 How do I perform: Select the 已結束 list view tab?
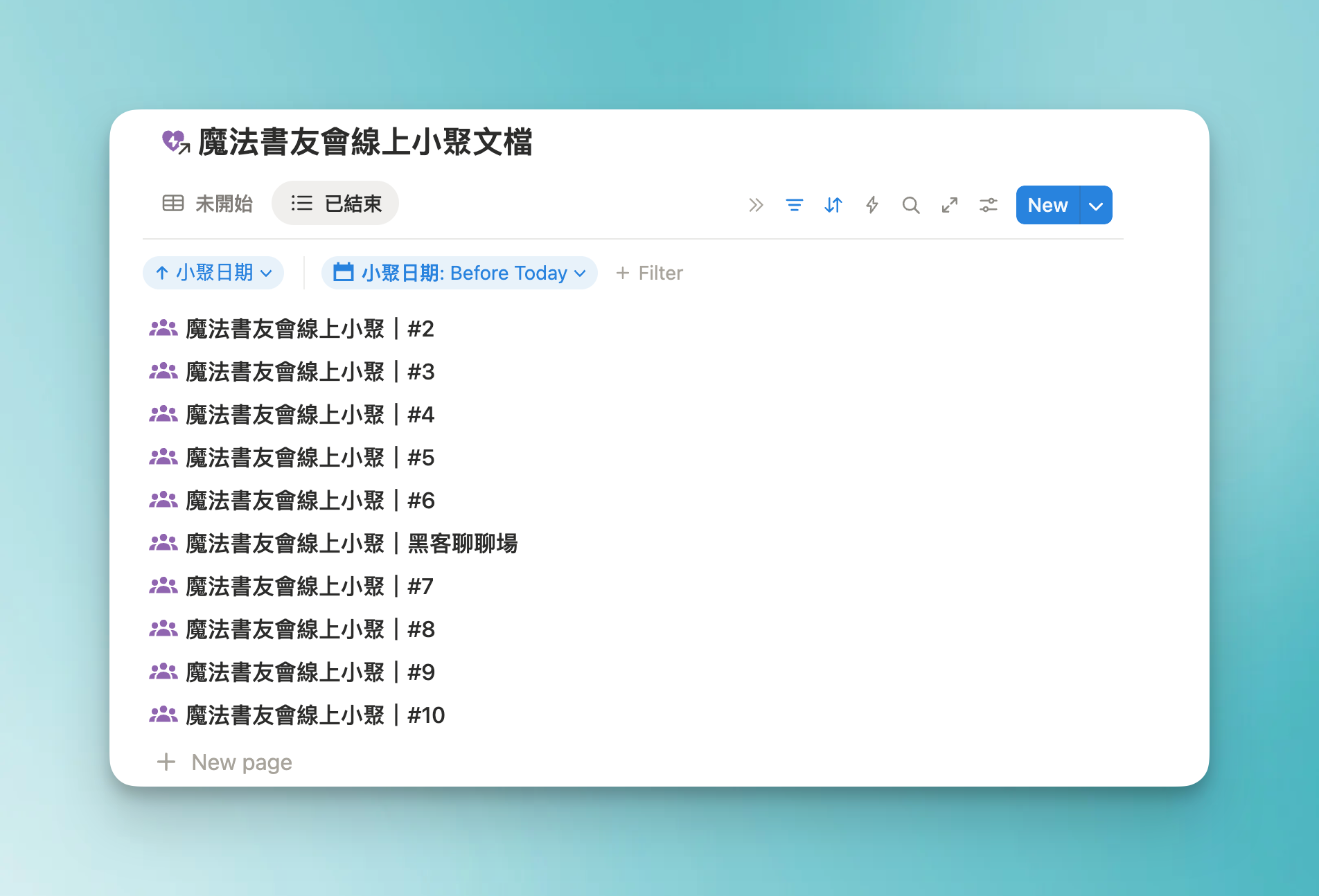336,204
